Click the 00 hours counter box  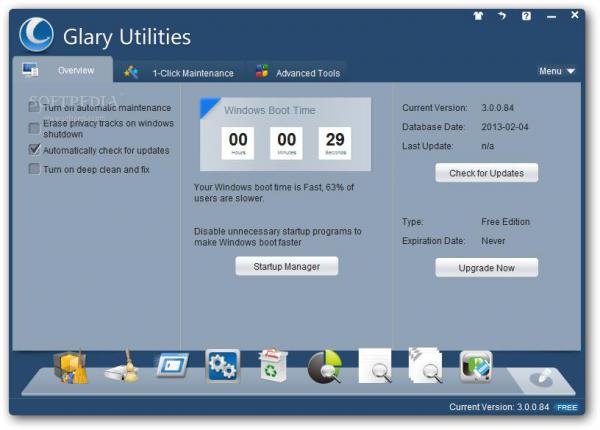click(238, 143)
